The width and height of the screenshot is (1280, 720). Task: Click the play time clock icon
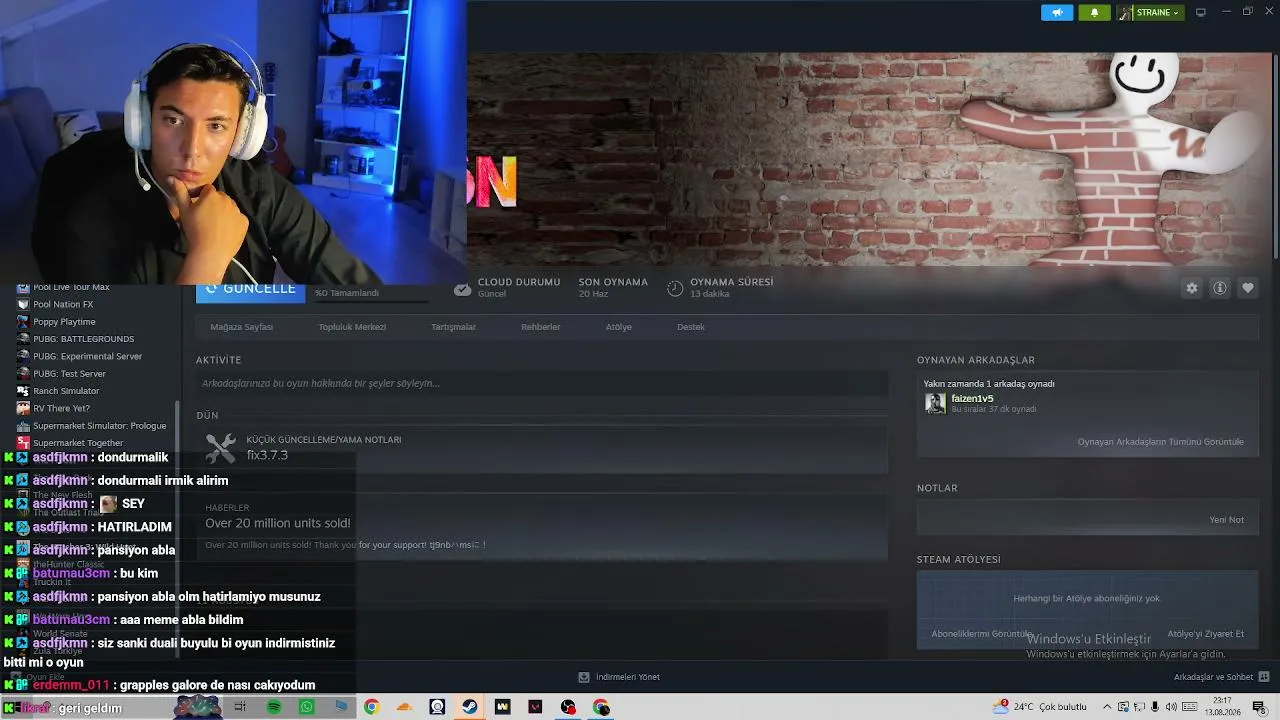coord(675,289)
